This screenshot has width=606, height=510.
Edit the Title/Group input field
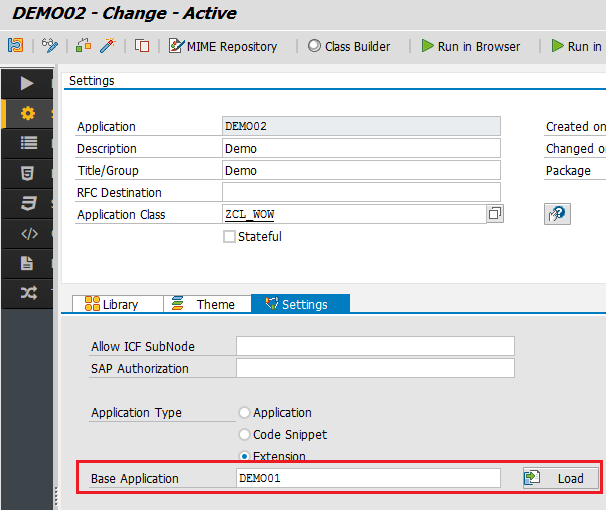[361, 170]
